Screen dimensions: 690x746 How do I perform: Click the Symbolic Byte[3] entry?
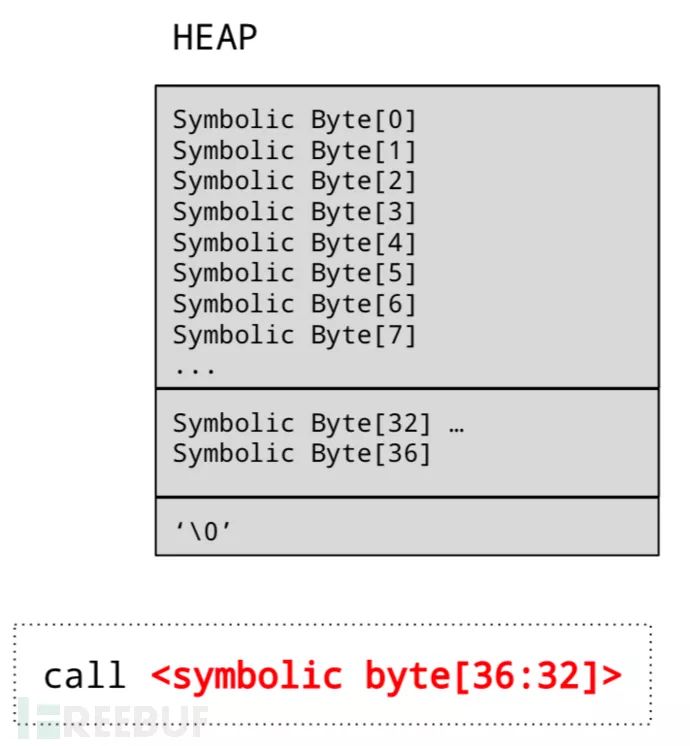[x=294, y=213]
